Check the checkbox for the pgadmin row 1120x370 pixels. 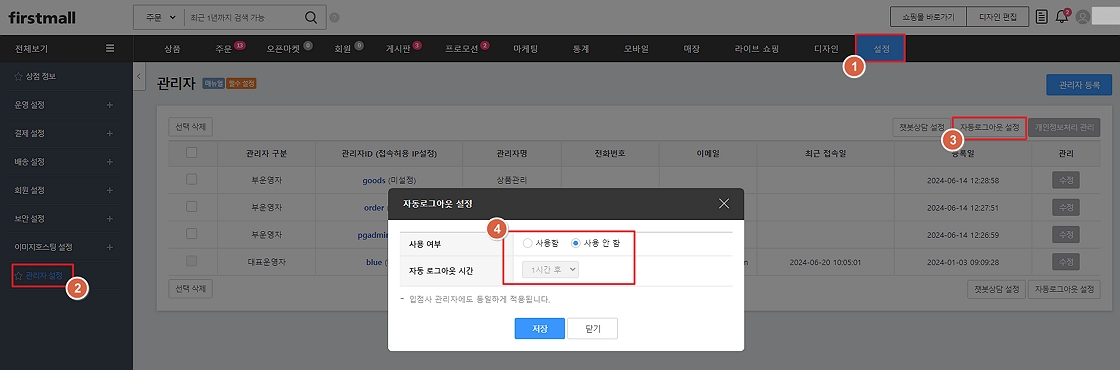click(191, 234)
